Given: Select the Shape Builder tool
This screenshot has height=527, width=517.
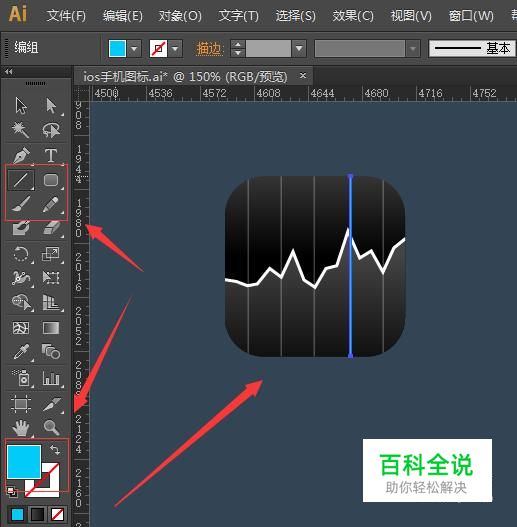Looking at the screenshot, I should click(x=21, y=302).
